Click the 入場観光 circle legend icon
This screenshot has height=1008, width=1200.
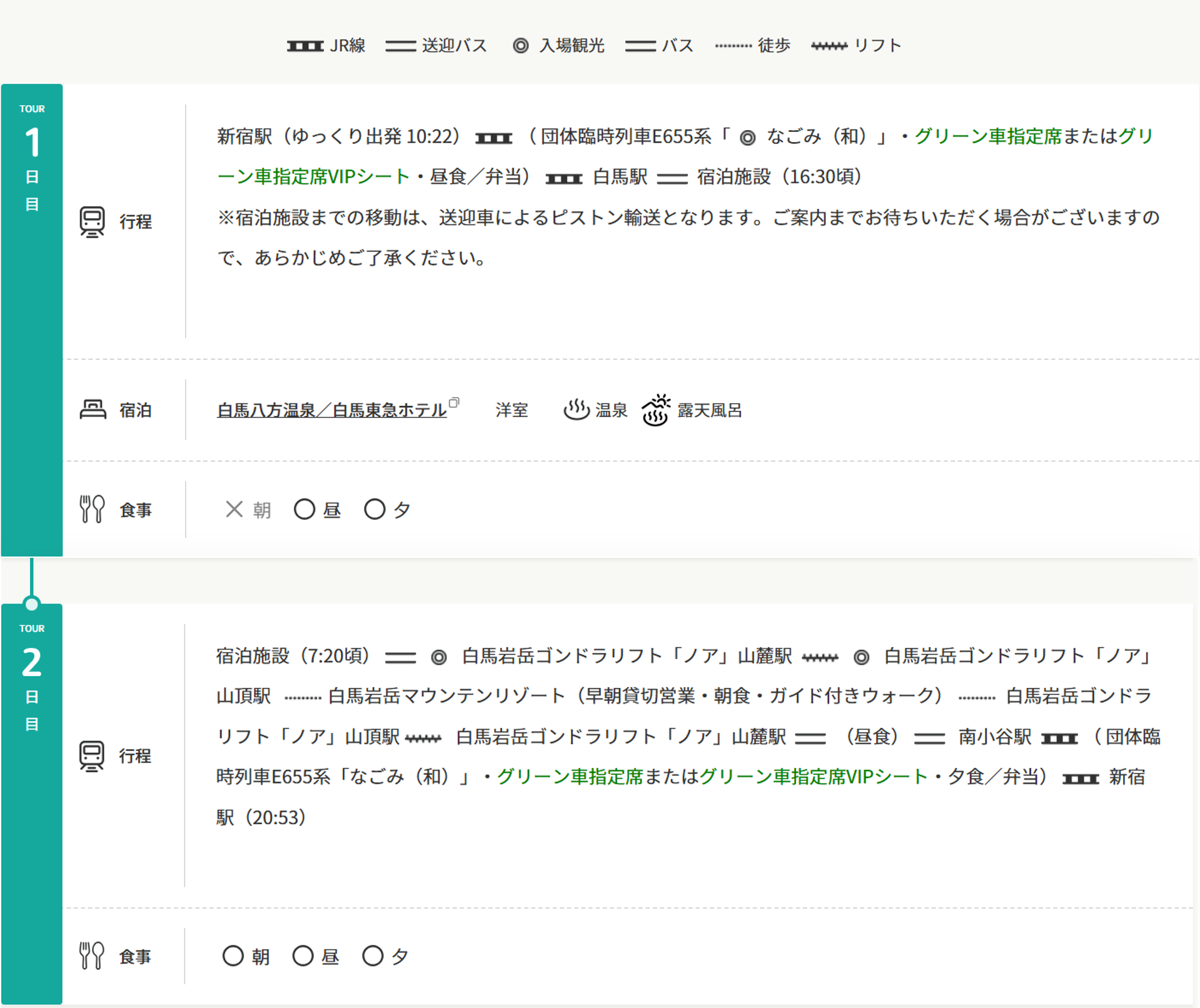(x=520, y=46)
